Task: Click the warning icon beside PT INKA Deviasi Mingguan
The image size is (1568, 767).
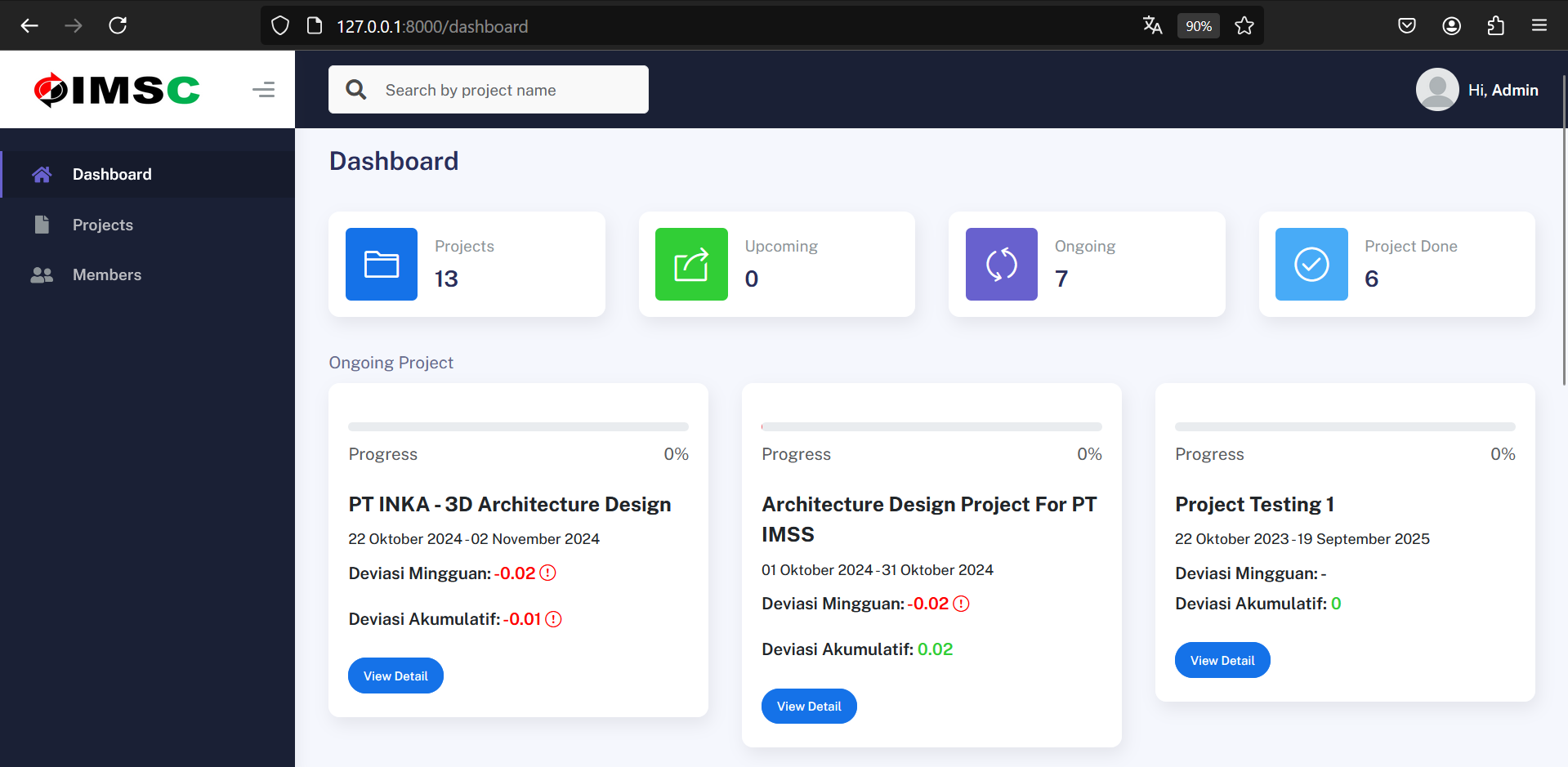Action: [x=548, y=573]
